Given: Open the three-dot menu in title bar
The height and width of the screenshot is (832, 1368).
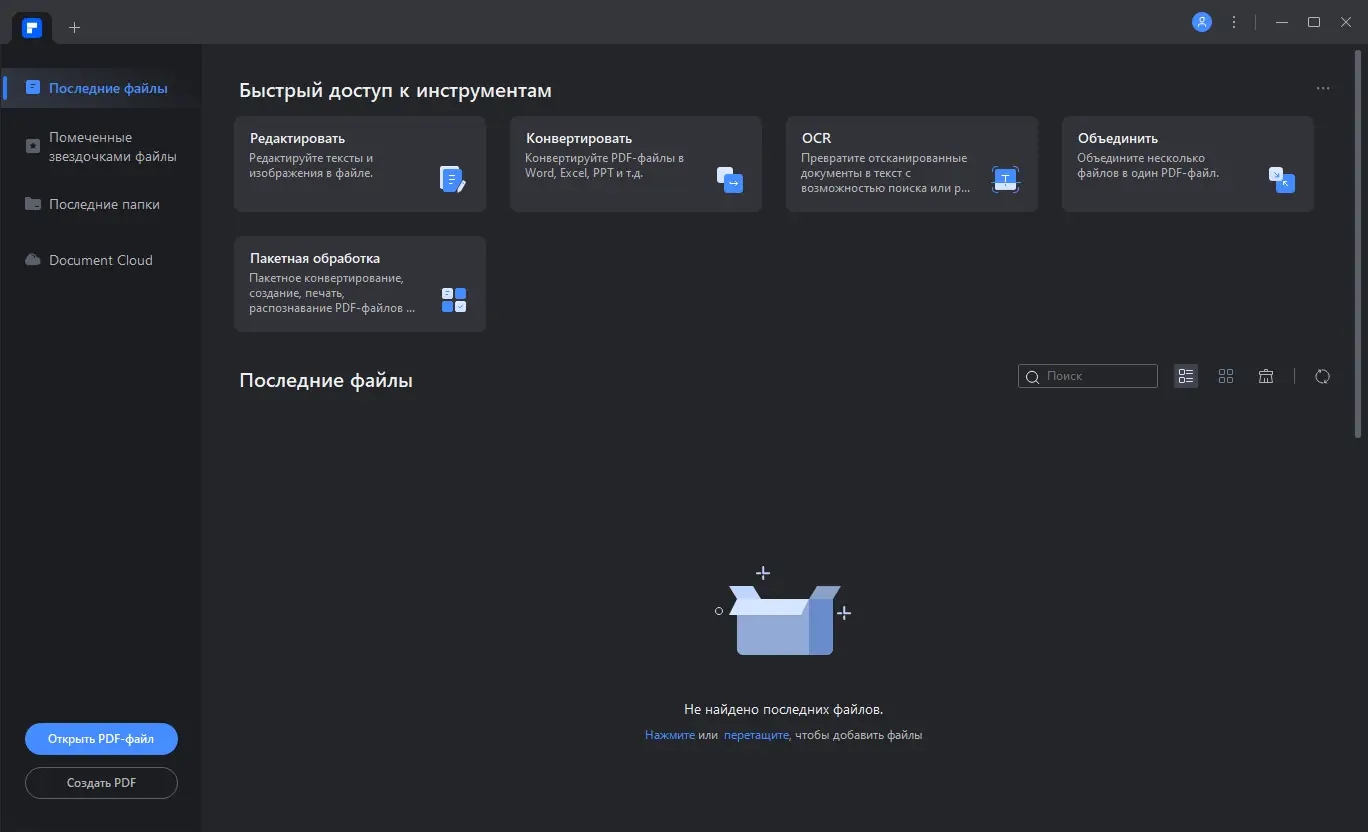Looking at the screenshot, I should point(1233,21).
